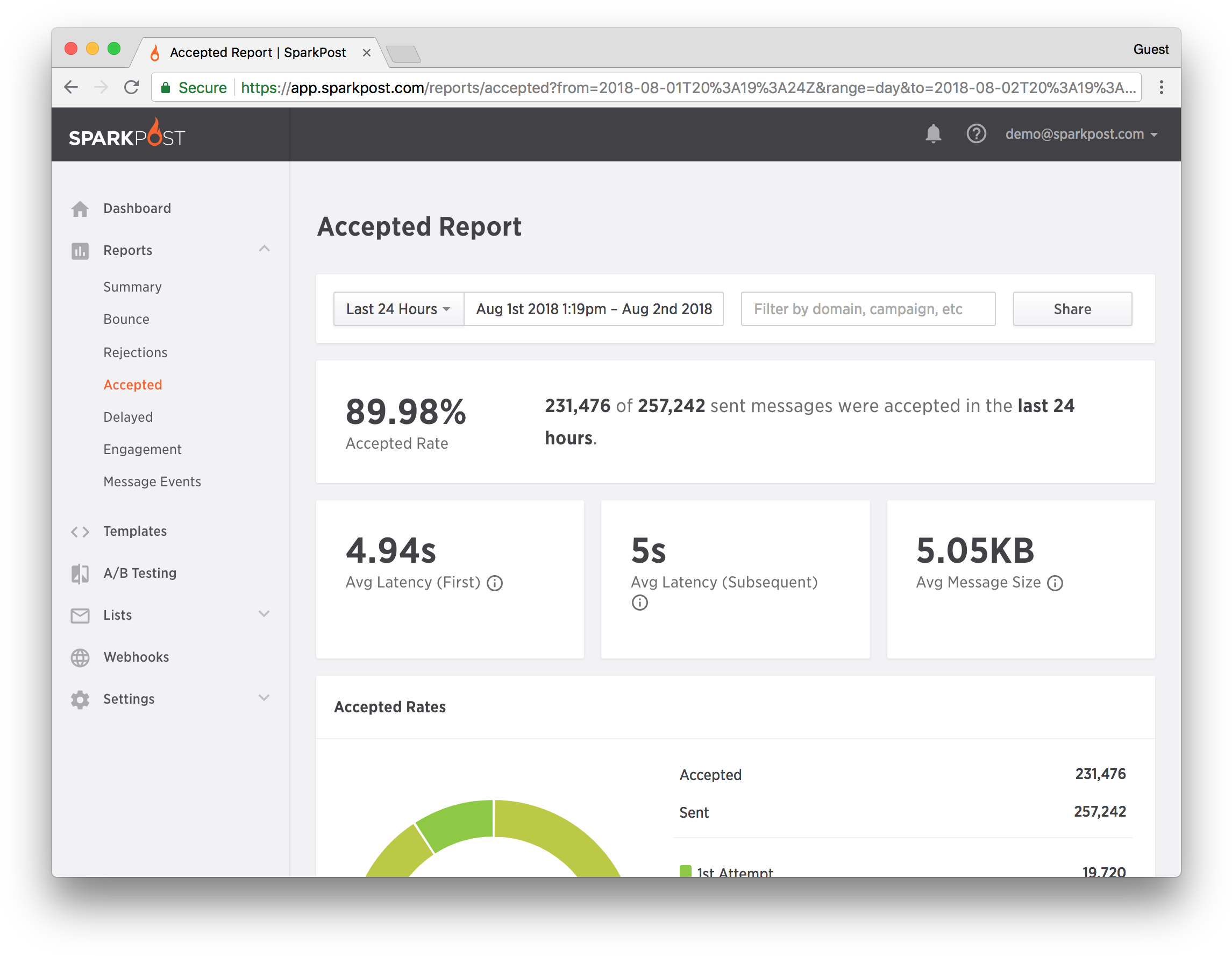Go back in browser history

click(71, 88)
